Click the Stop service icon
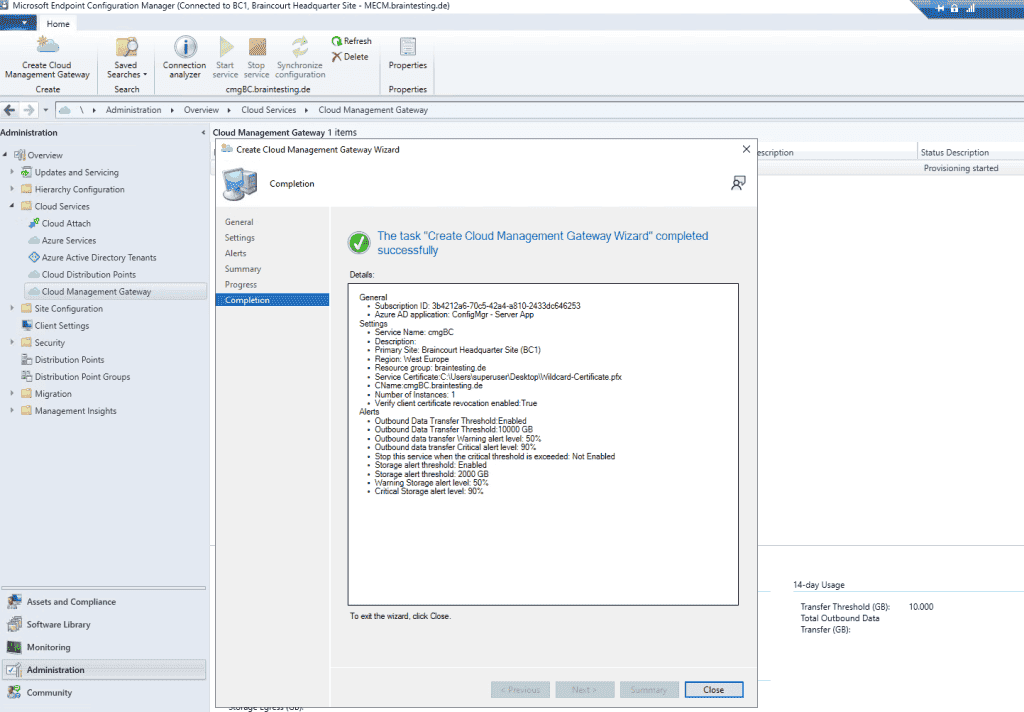Viewport: 1024px width, 712px height. (256, 55)
